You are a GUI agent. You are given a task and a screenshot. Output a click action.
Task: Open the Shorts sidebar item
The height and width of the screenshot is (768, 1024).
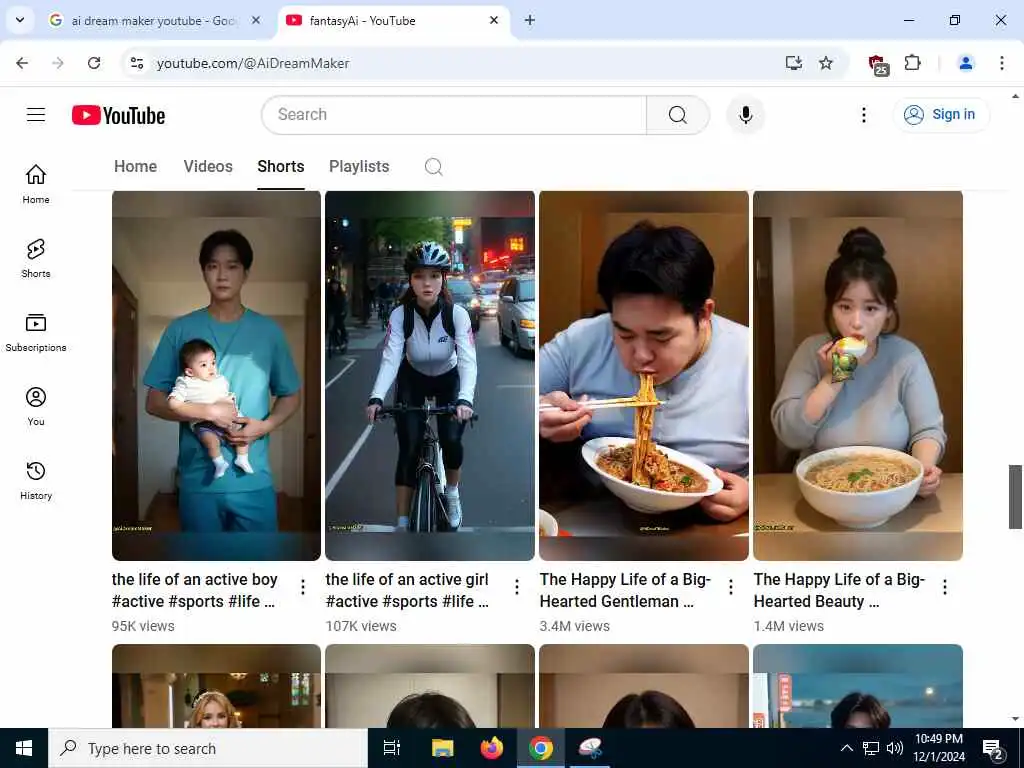pyautogui.click(x=36, y=258)
